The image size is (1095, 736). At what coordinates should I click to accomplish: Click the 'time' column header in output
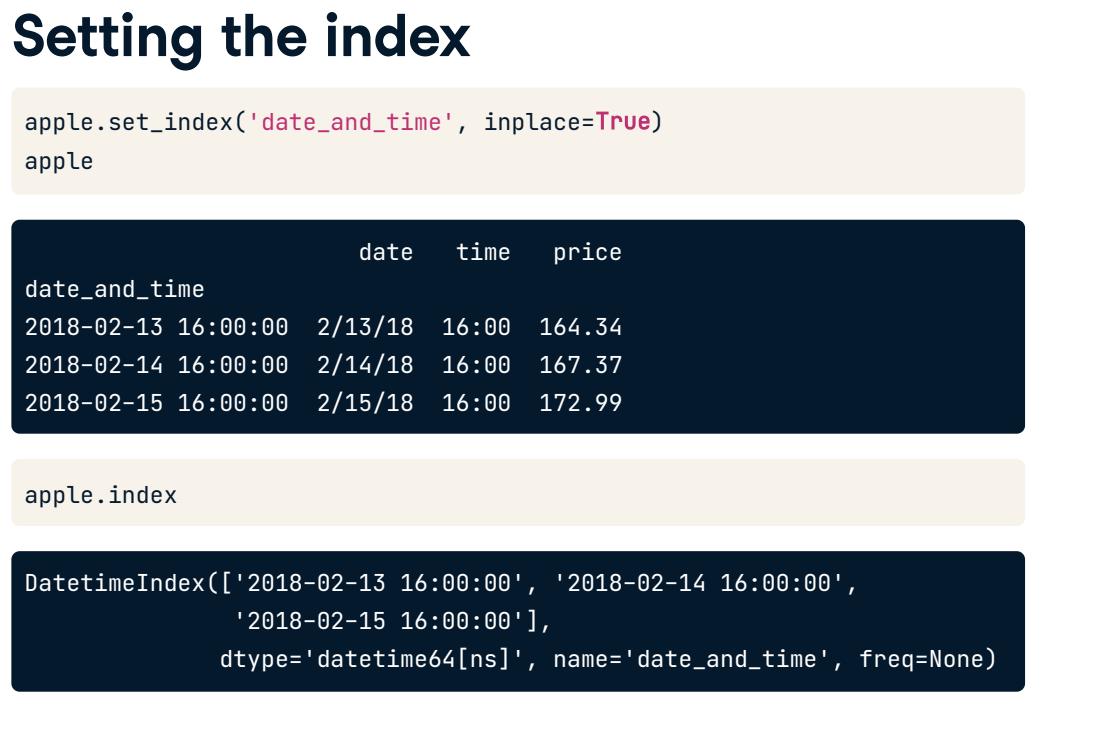pyautogui.click(x=483, y=252)
